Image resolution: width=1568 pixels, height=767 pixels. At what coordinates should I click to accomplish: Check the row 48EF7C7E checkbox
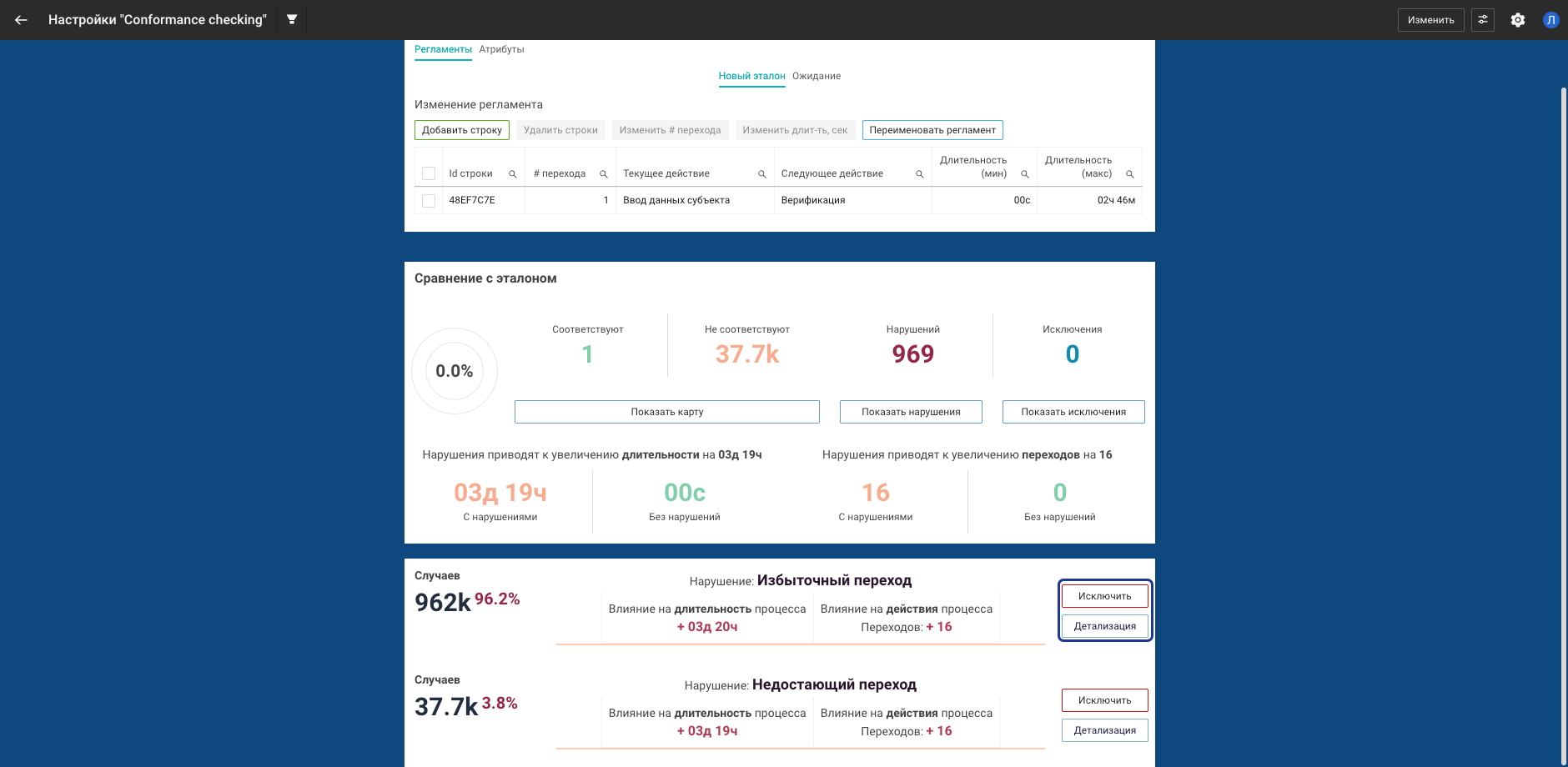tap(429, 201)
